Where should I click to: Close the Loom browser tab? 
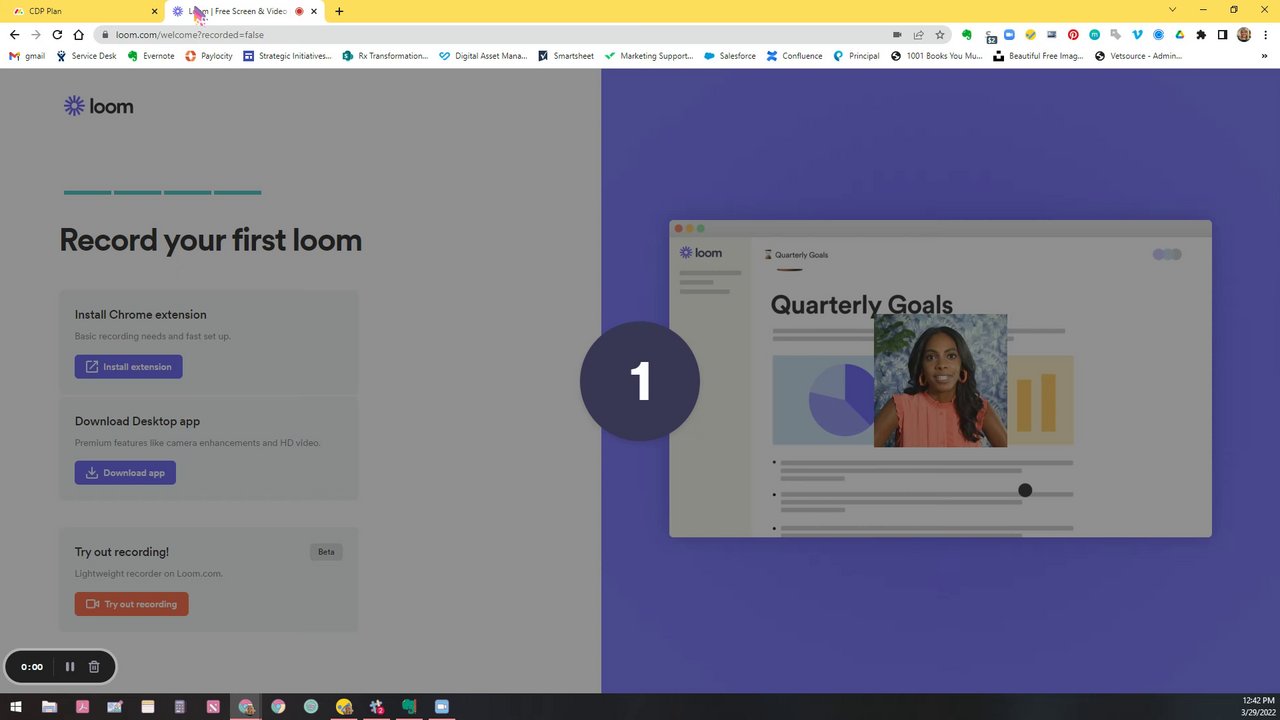[314, 11]
